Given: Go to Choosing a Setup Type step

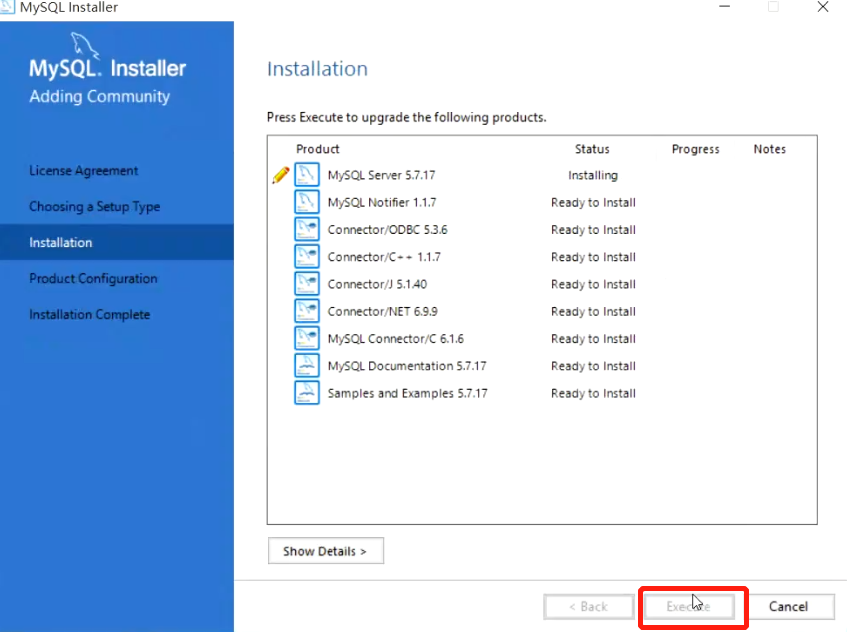Looking at the screenshot, I should point(95,206).
